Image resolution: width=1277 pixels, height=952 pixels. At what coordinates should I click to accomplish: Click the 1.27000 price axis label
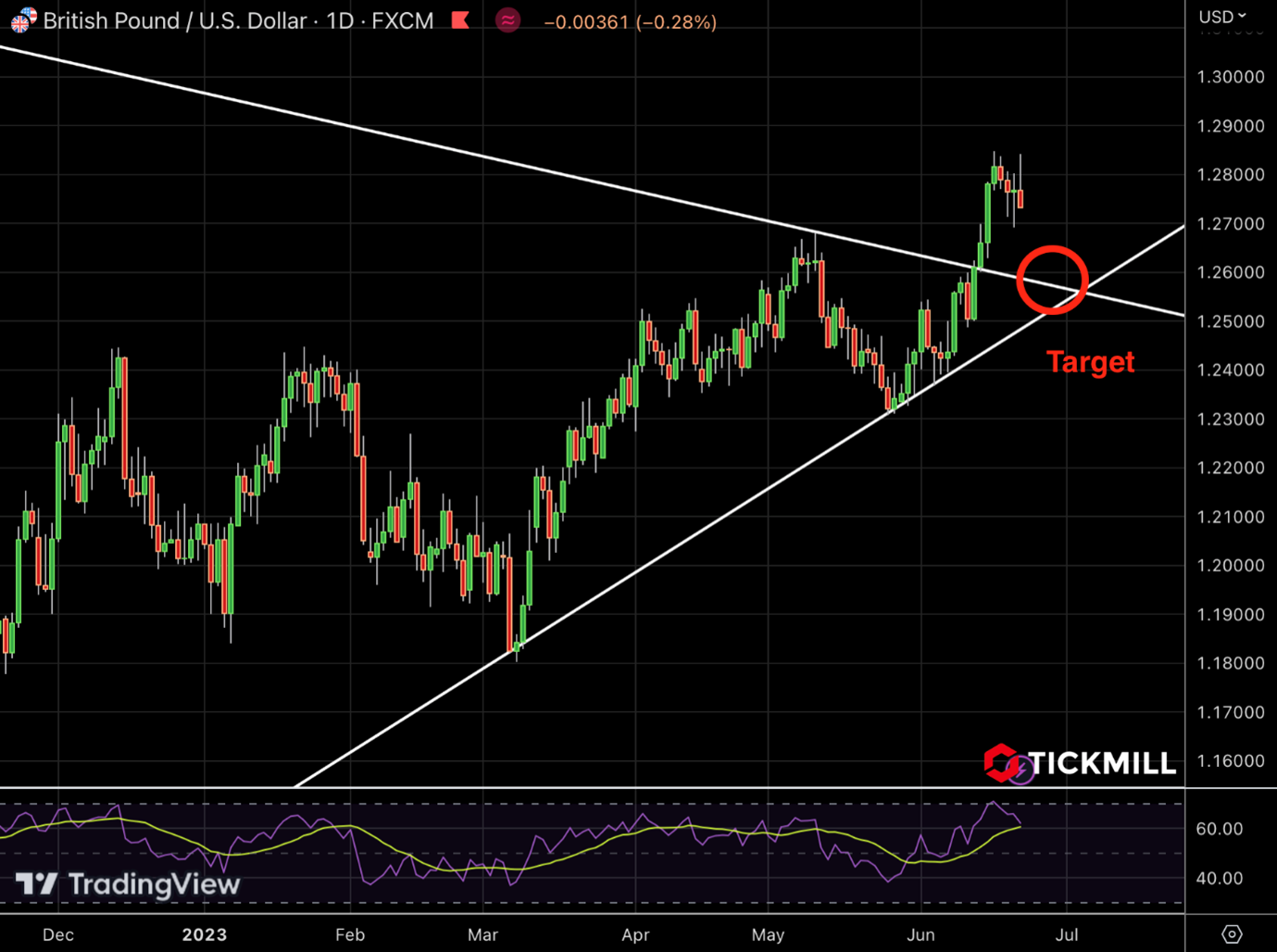[1231, 224]
